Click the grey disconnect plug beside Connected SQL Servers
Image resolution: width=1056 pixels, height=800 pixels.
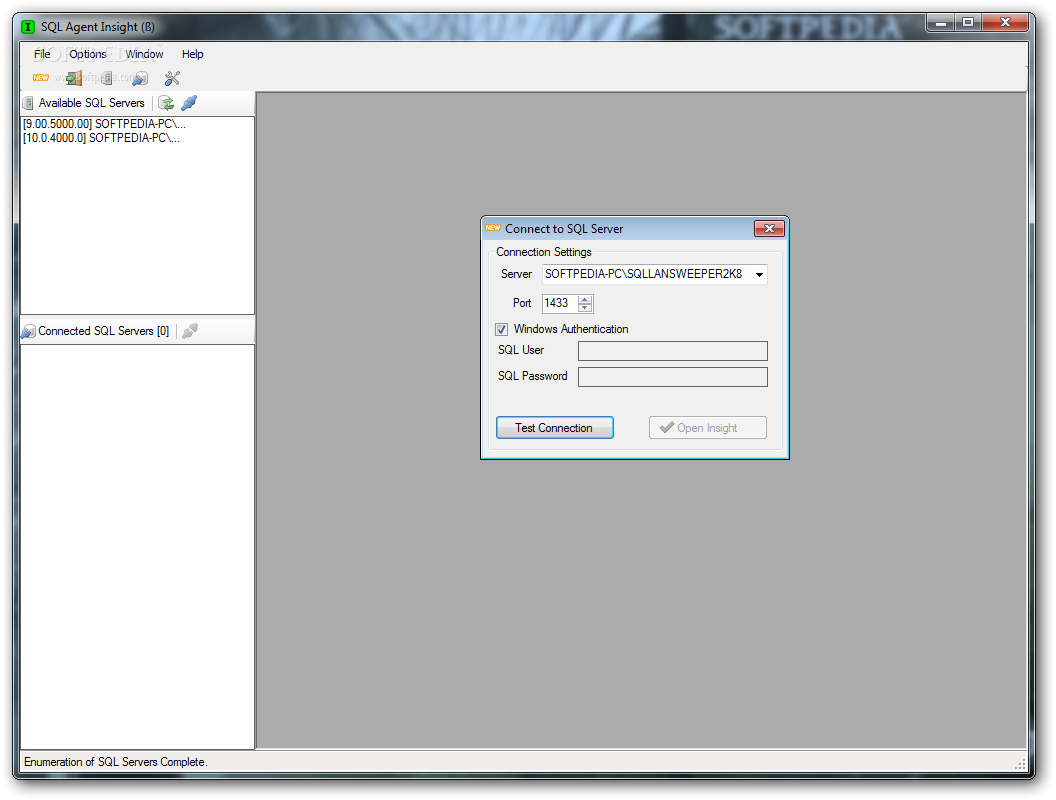(x=190, y=331)
